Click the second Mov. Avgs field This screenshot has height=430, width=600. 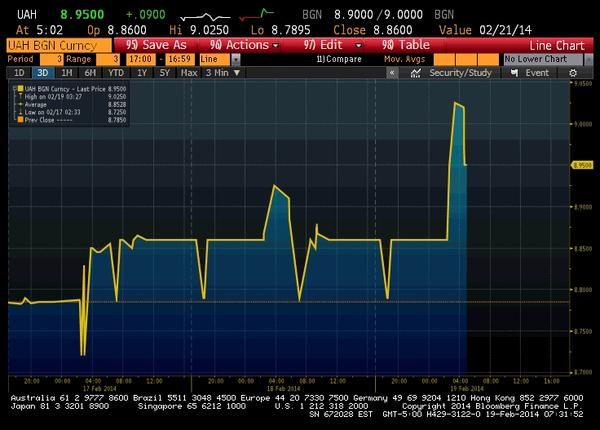(466, 59)
